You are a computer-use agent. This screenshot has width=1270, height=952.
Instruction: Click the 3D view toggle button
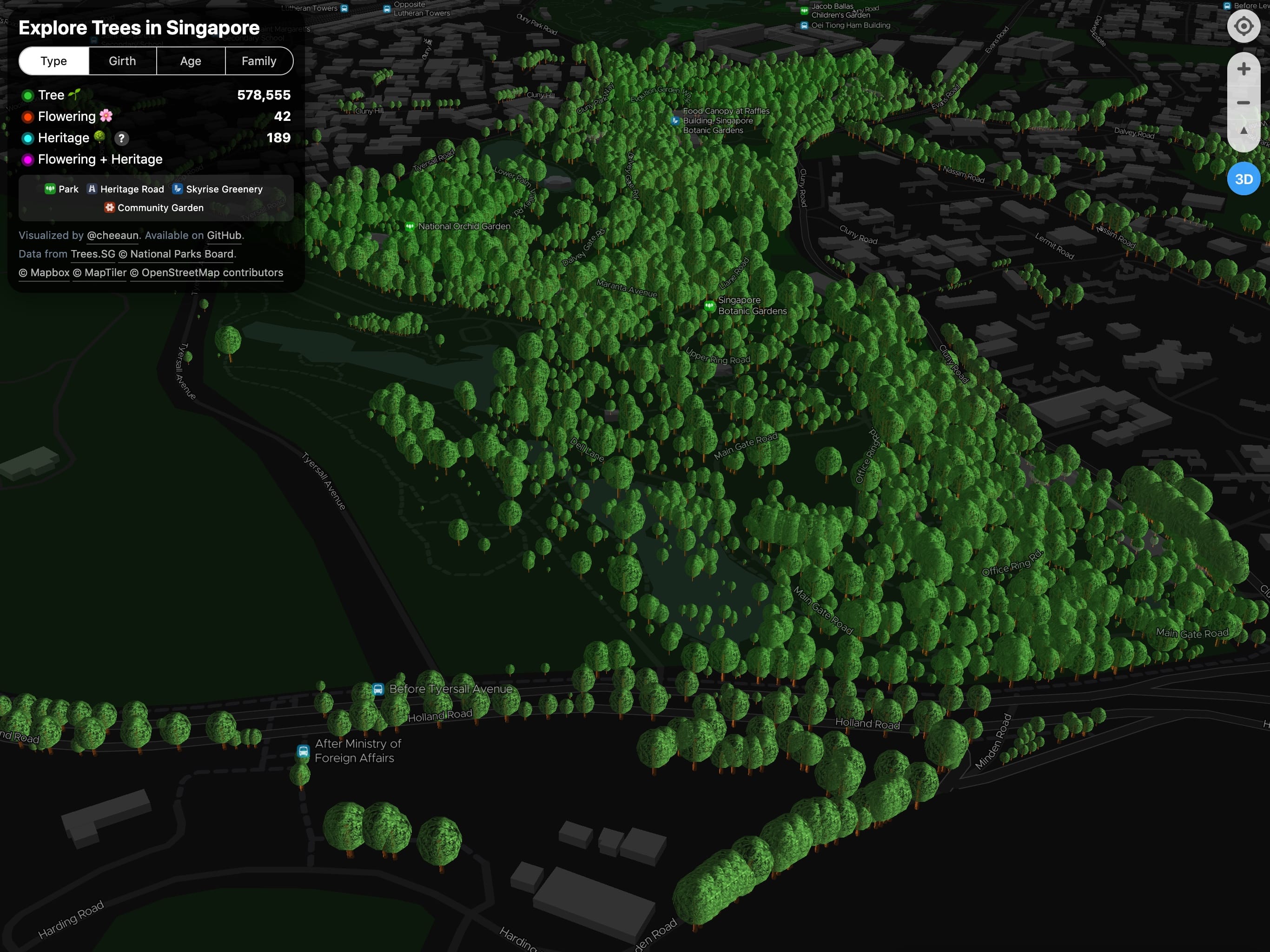click(x=1243, y=179)
